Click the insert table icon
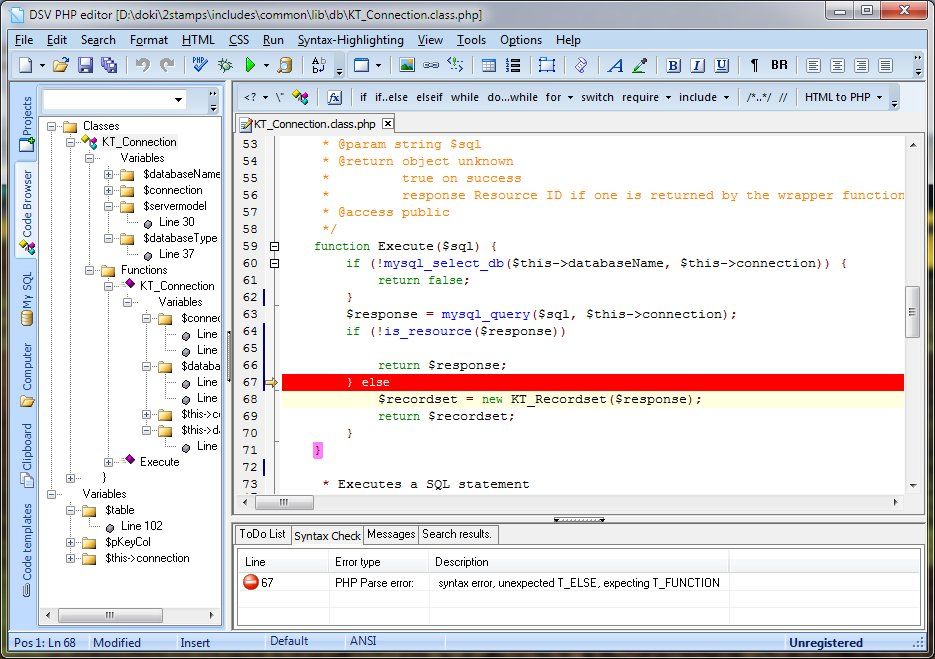 tap(489, 66)
